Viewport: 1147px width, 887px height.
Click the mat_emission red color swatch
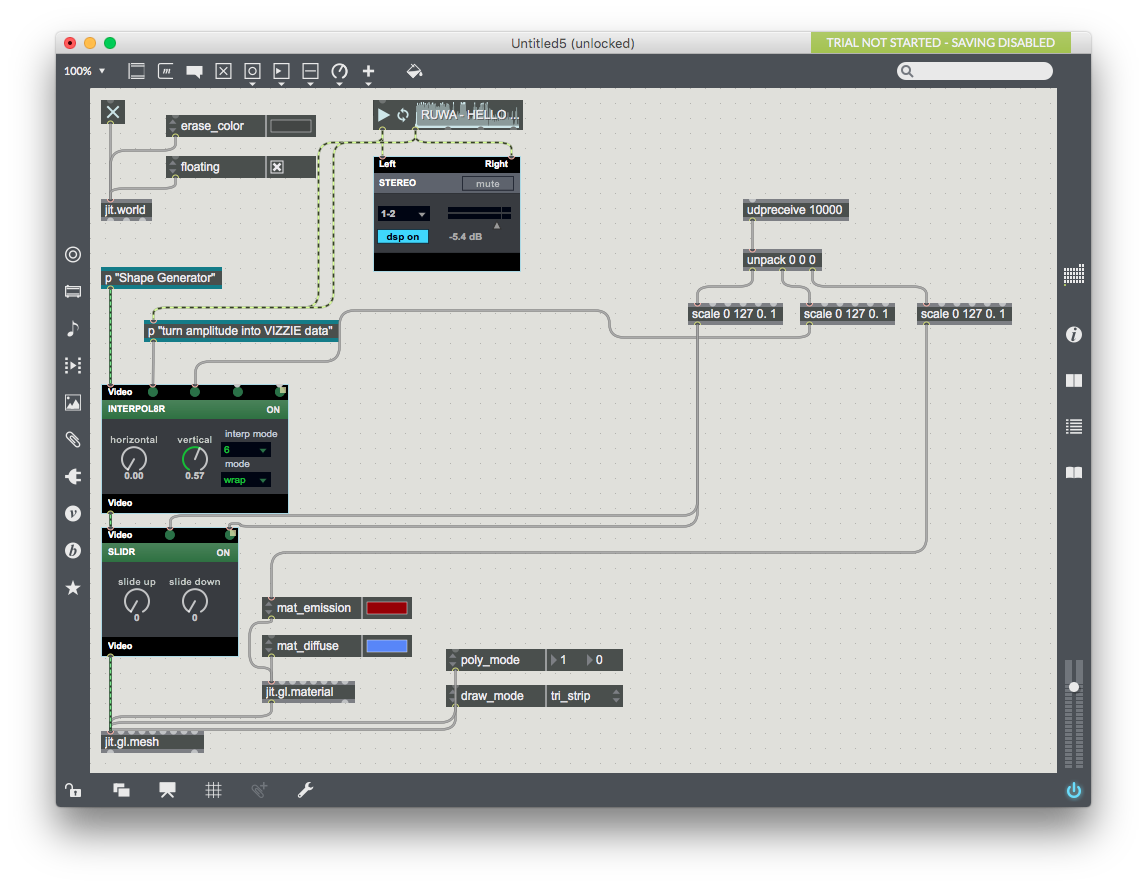click(x=386, y=608)
